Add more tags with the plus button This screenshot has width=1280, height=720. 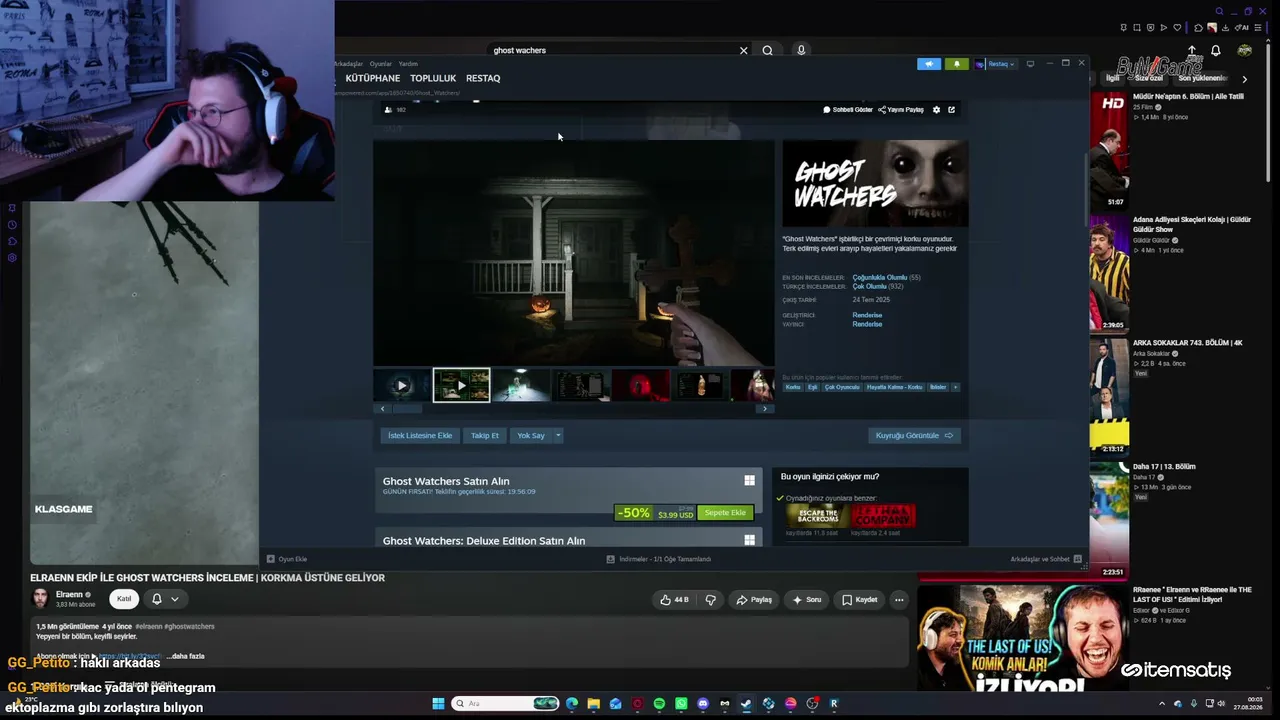coord(955,387)
